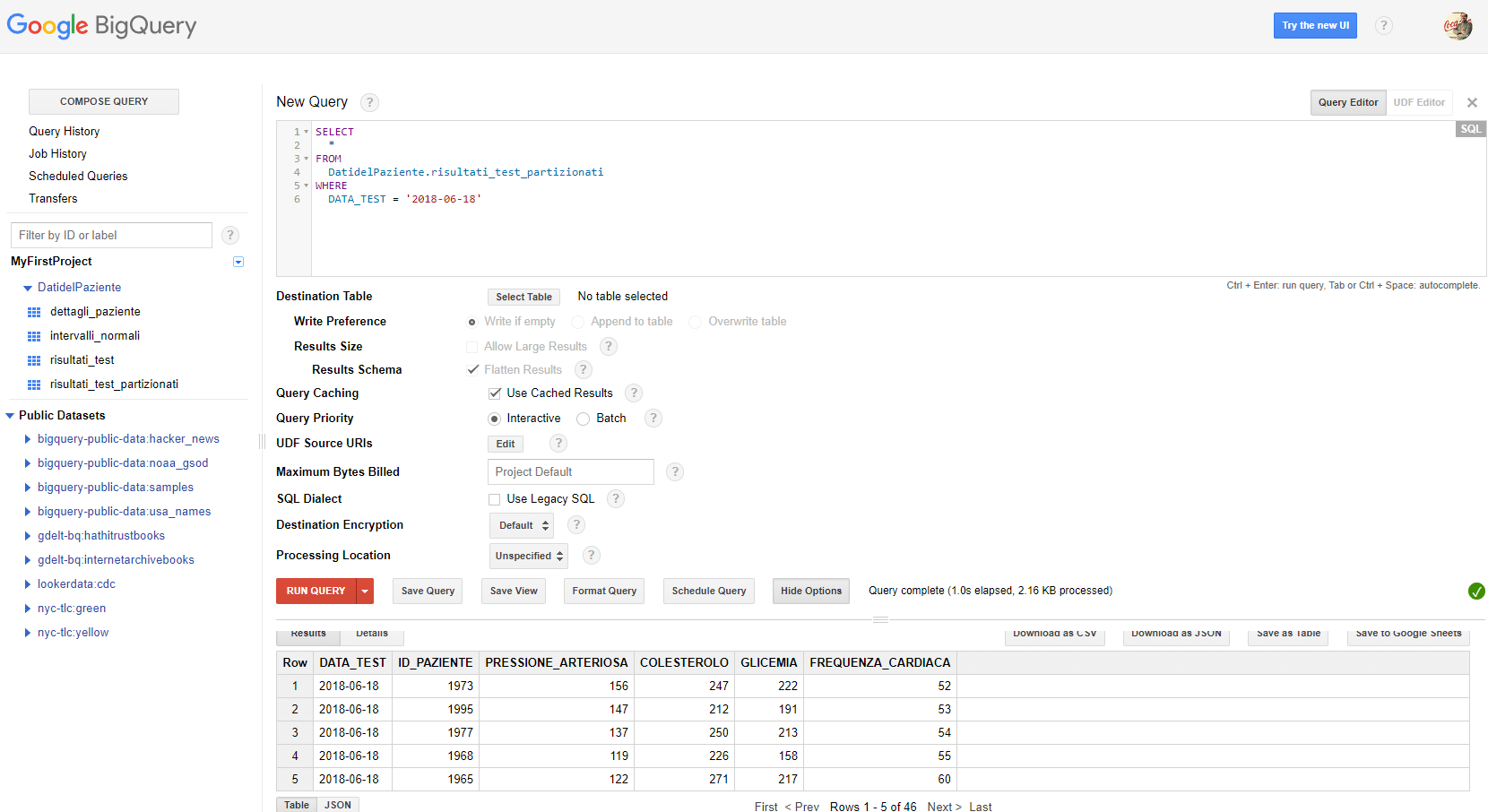The width and height of the screenshot is (1488, 812).
Task: Collapse the Public Datasets section
Action: (10, 416)
